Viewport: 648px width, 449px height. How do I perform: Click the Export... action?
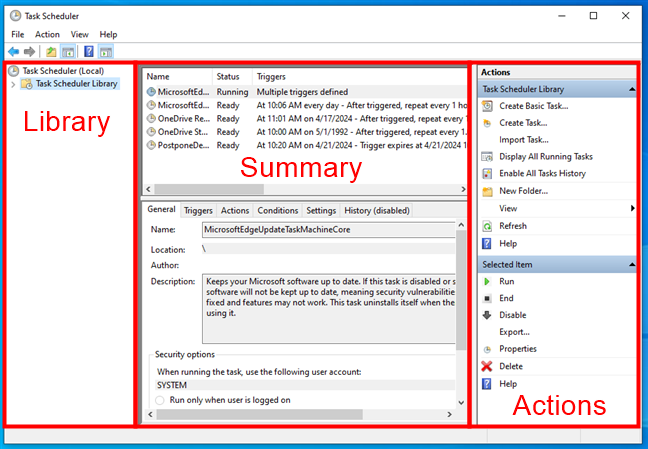pos(514,332)
